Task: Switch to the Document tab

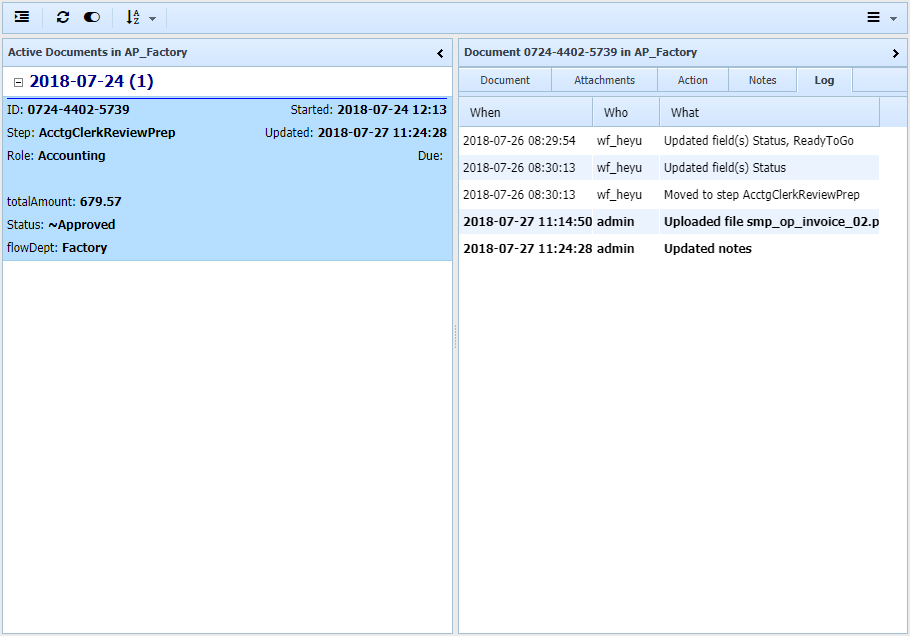Action: pos(505,80)
